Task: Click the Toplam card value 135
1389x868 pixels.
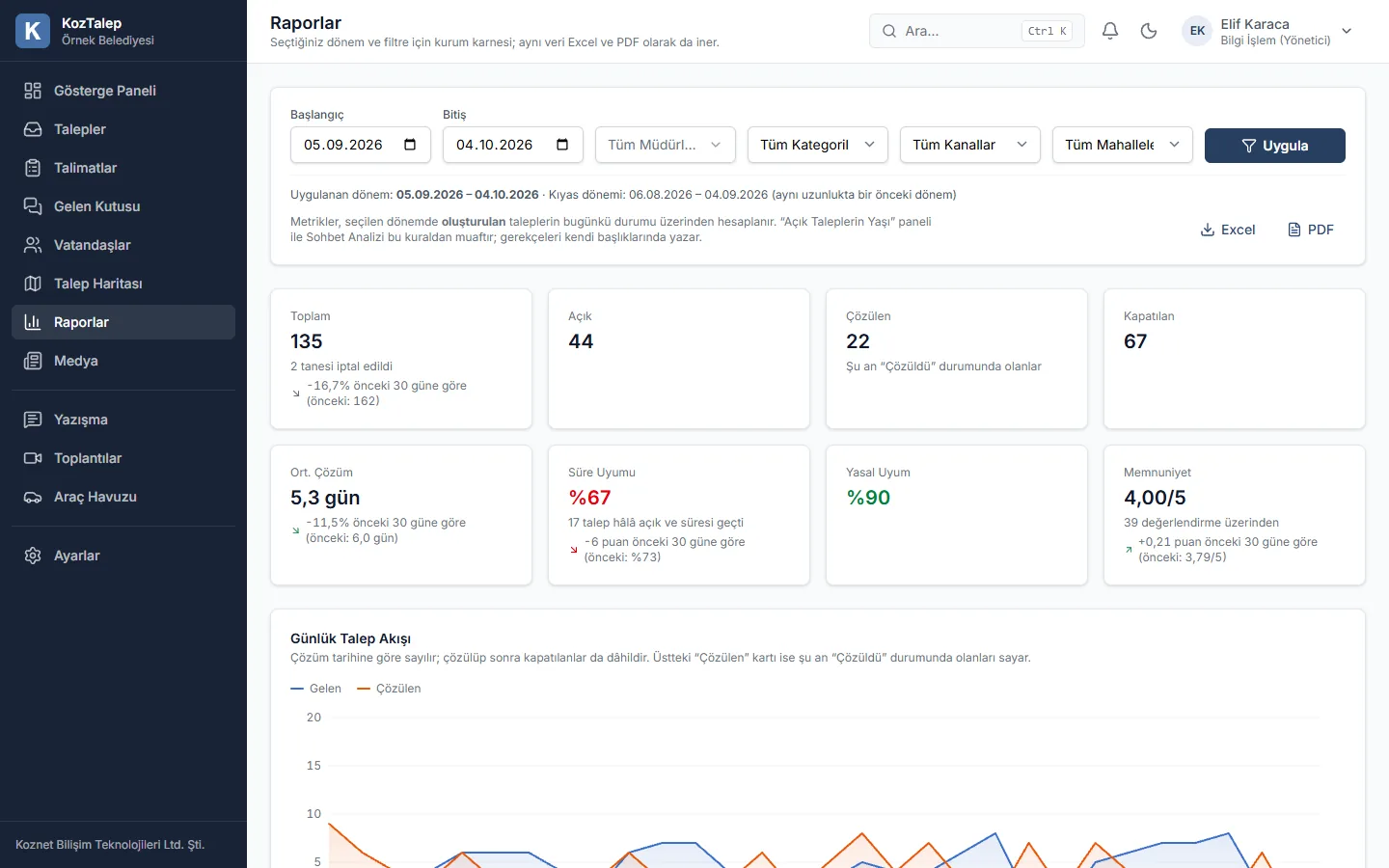Action: 307,341
